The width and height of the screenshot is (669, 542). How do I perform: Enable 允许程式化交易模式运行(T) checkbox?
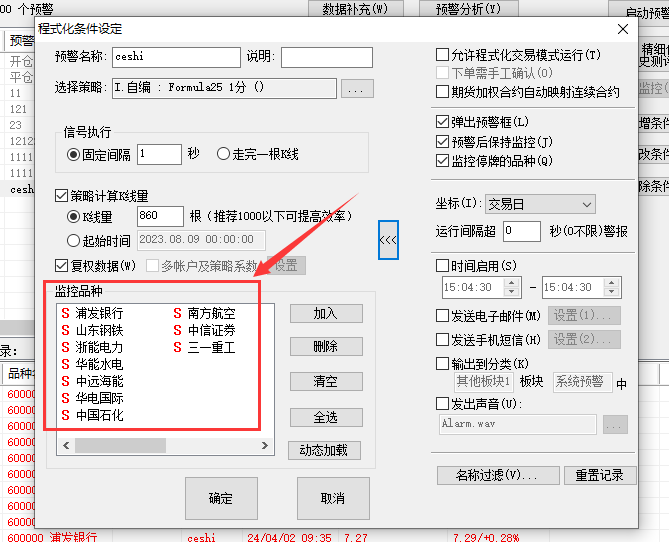click(442, 55)
